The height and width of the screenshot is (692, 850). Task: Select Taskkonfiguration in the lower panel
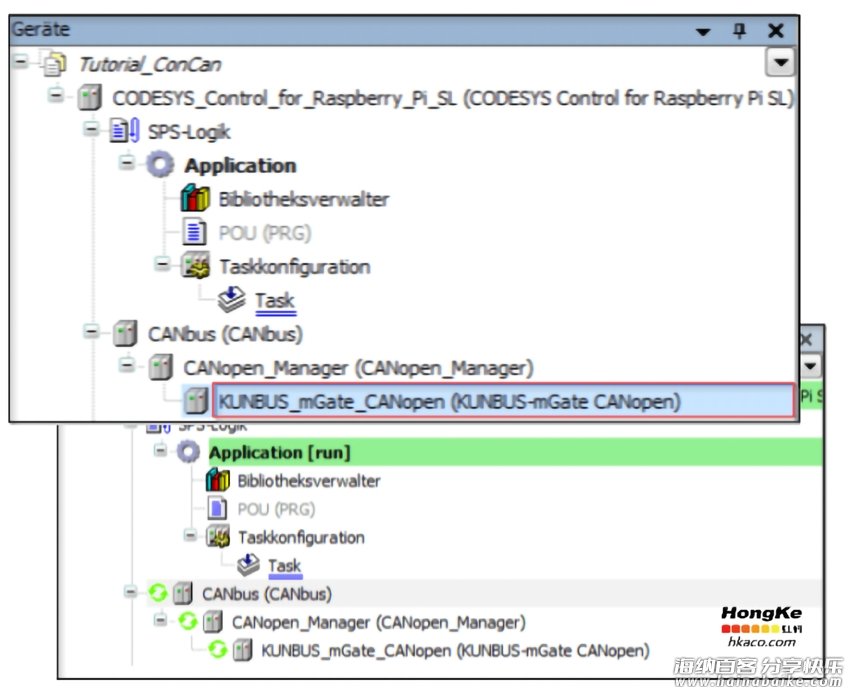tap(301, 537)
